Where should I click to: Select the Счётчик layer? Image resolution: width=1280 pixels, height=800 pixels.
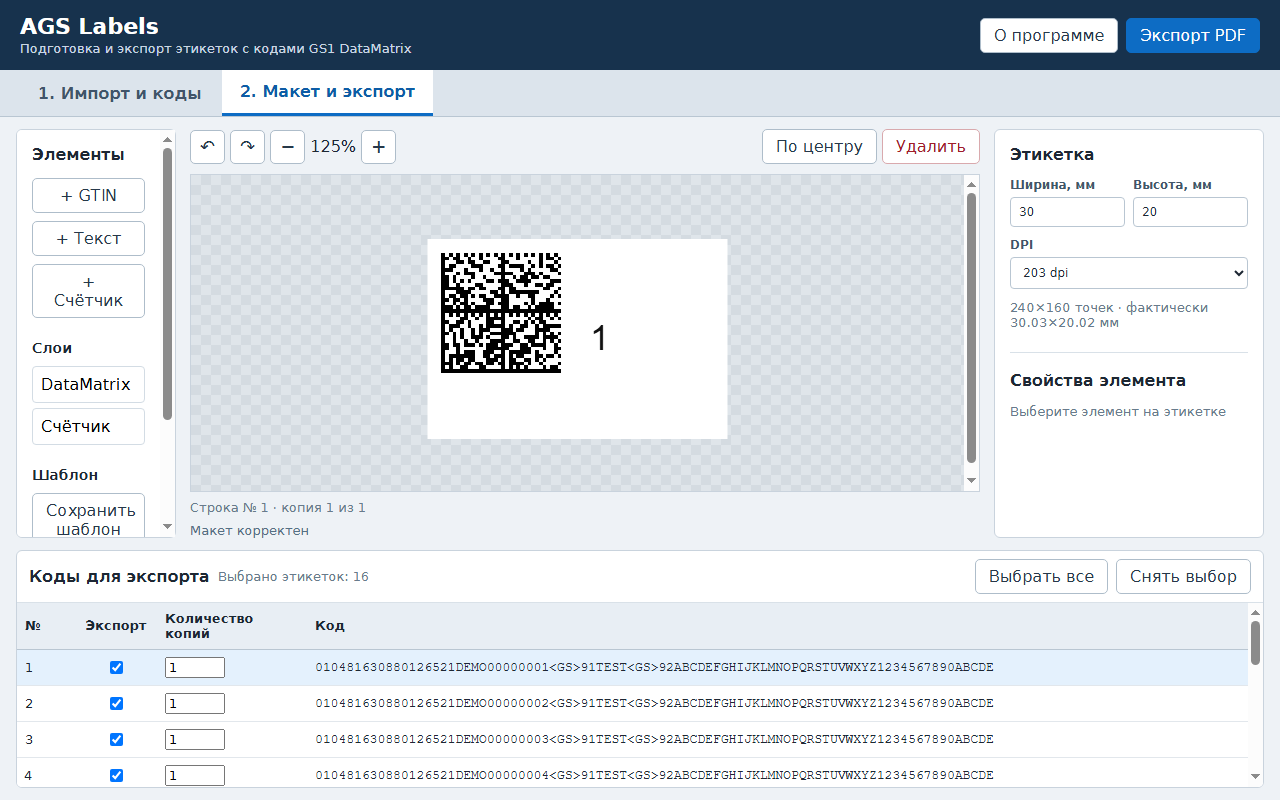point(88,427)
